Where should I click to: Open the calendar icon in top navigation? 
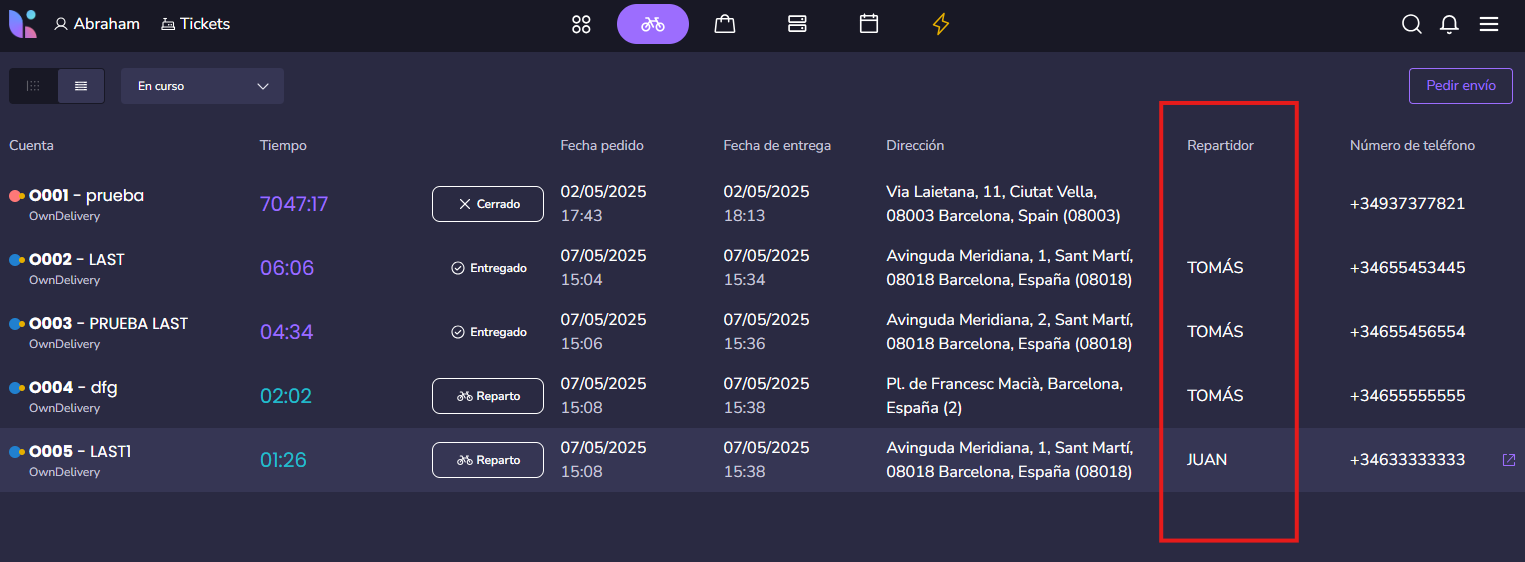(x=869, y=24)
